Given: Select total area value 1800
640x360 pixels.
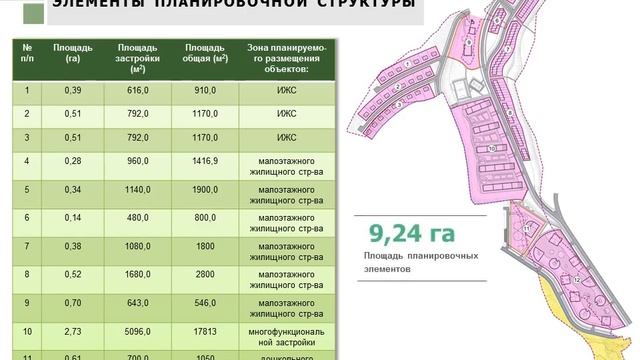Looking at the screenshot, I should [x=205, y=247].
